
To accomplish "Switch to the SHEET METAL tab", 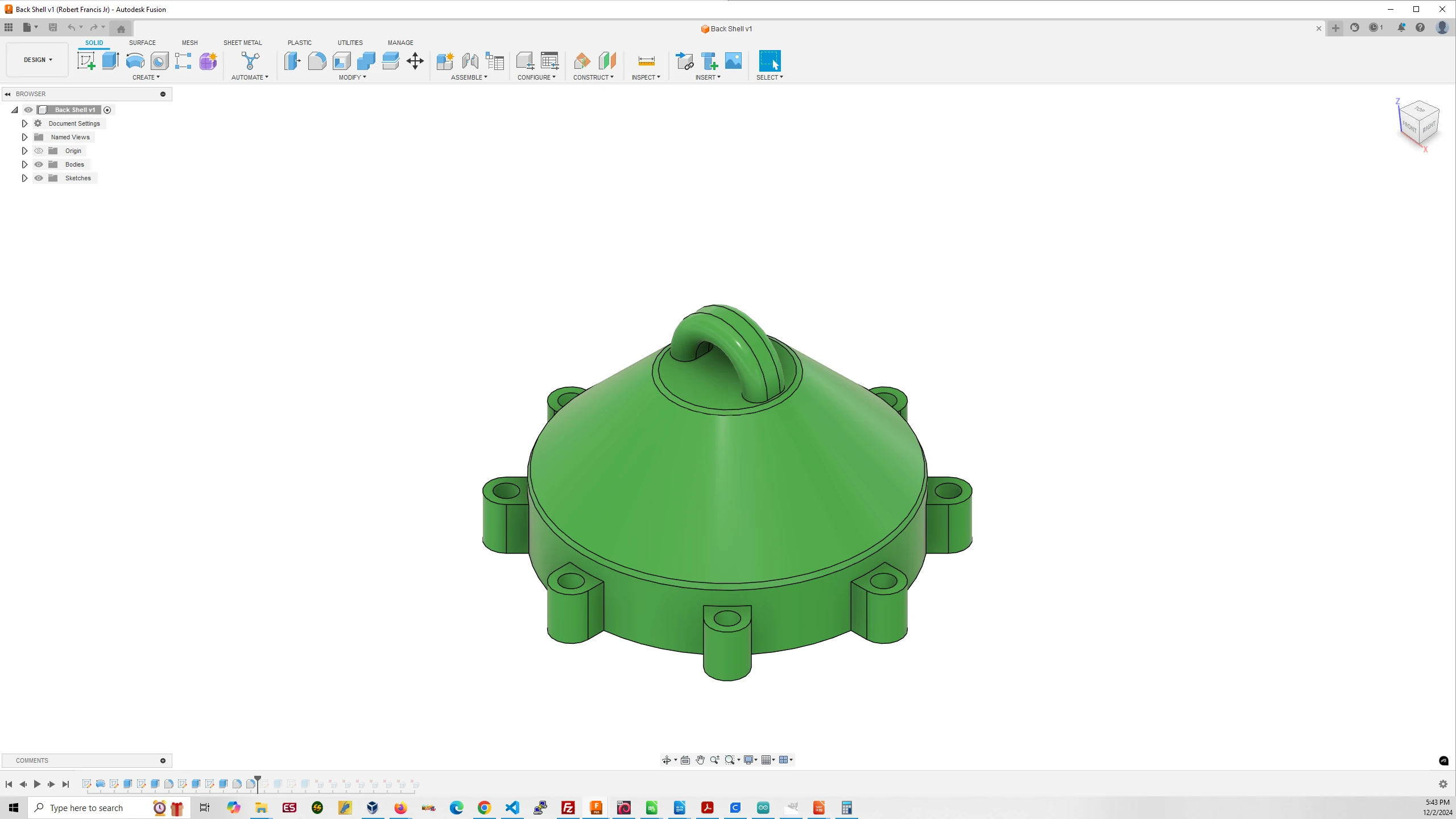I will click(x=243, y=43).
